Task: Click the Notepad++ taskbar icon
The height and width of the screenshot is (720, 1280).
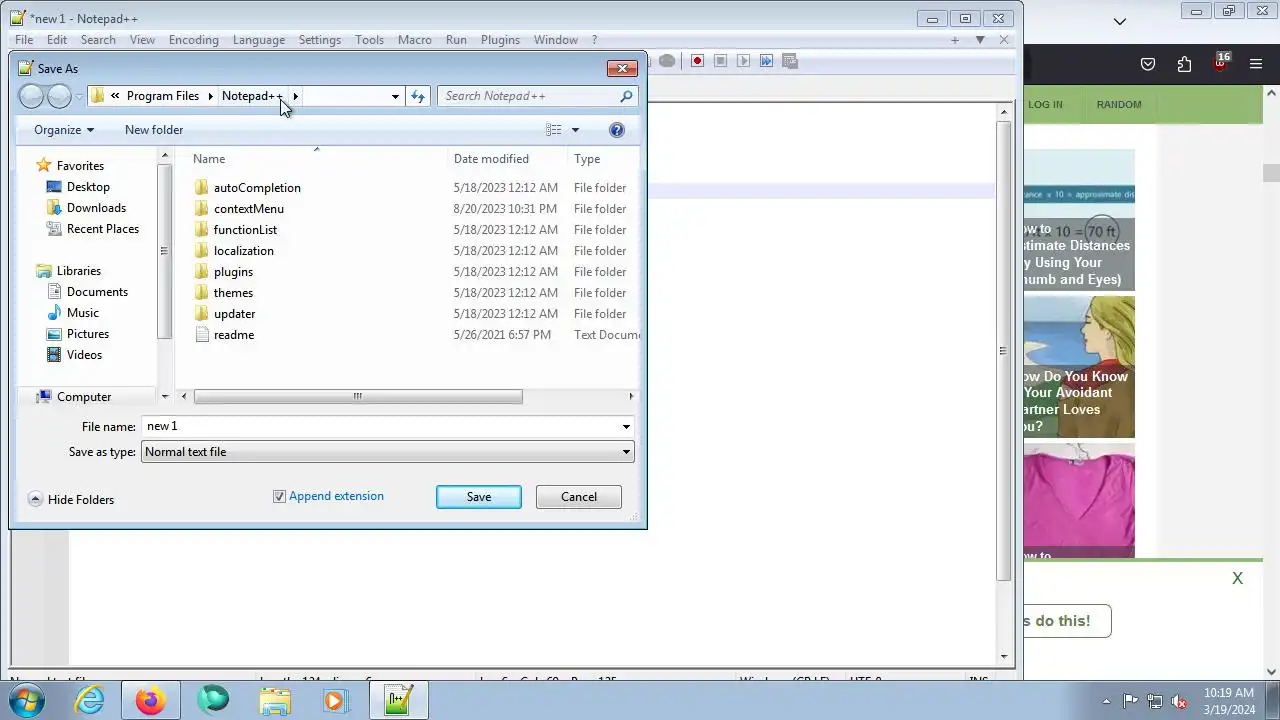Action: (398, 700)
